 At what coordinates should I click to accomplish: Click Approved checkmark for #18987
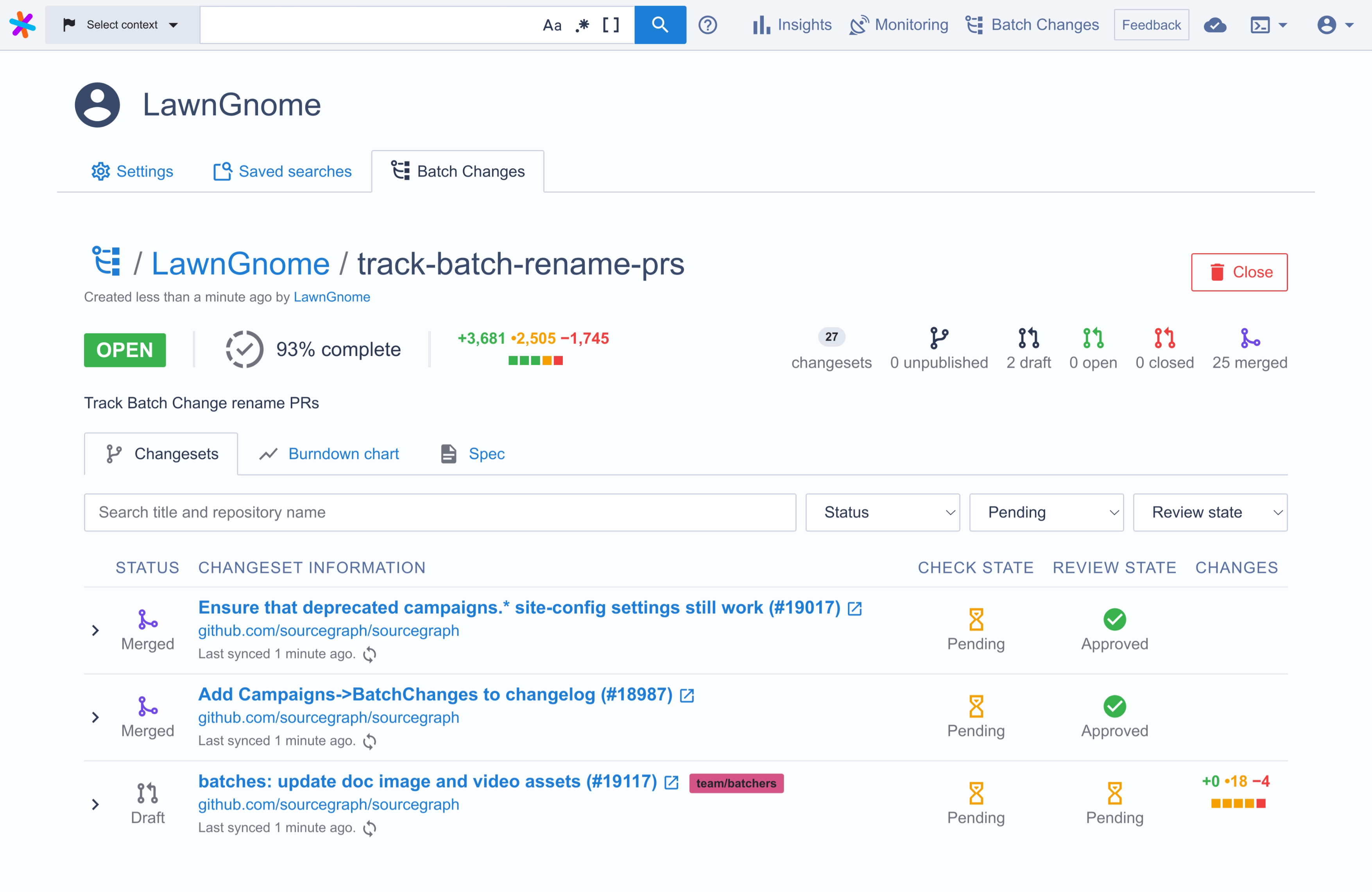tap(1114, 706)
